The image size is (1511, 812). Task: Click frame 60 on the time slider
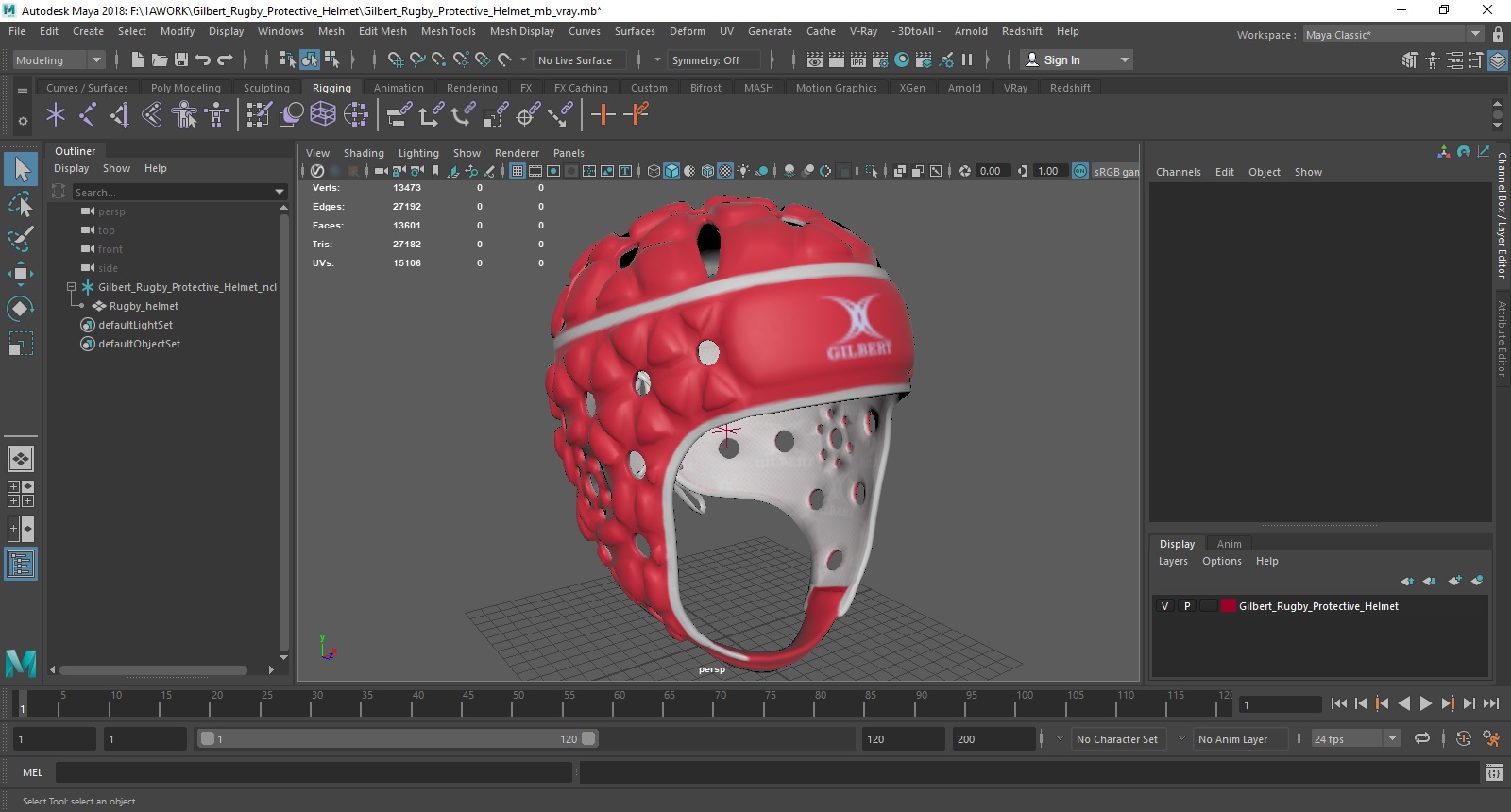[620, 703]
